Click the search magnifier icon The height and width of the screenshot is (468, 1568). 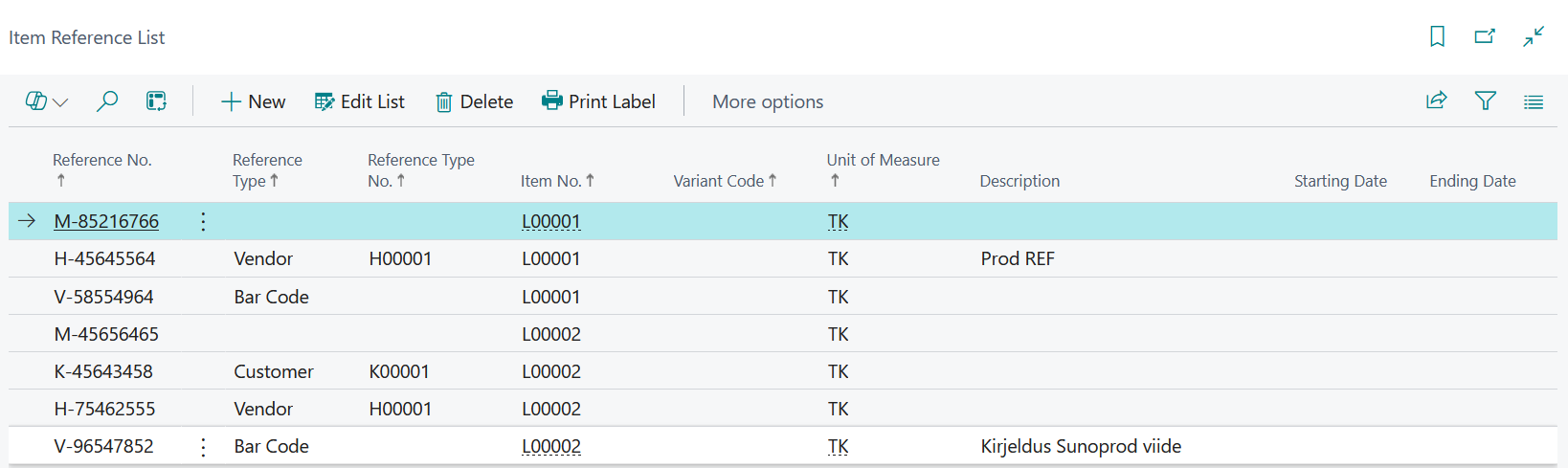107,100
